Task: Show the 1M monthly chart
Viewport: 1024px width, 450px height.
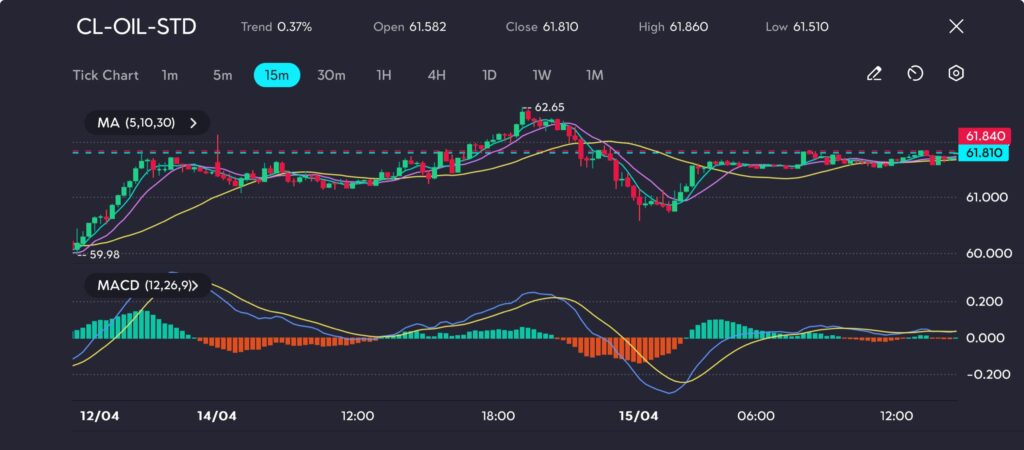Action: tap(594, 75)
